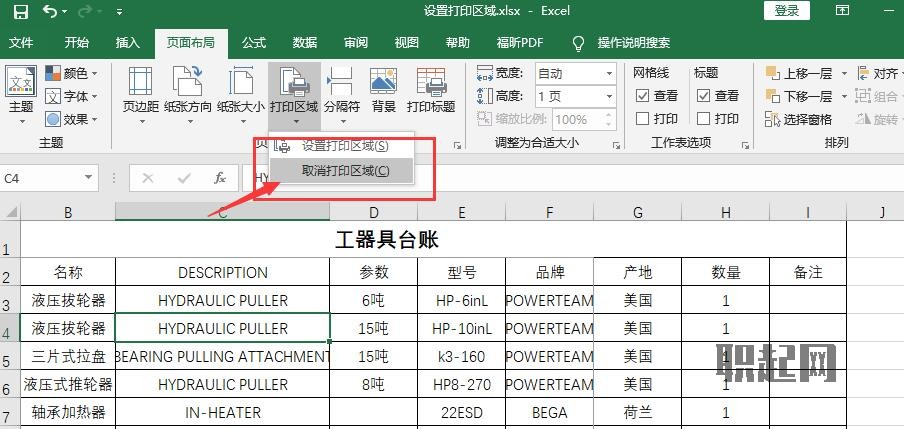Toggle the 标题 查看 checkbox
This screenshot has height=429, width=904.
click(x=703, y=96)
